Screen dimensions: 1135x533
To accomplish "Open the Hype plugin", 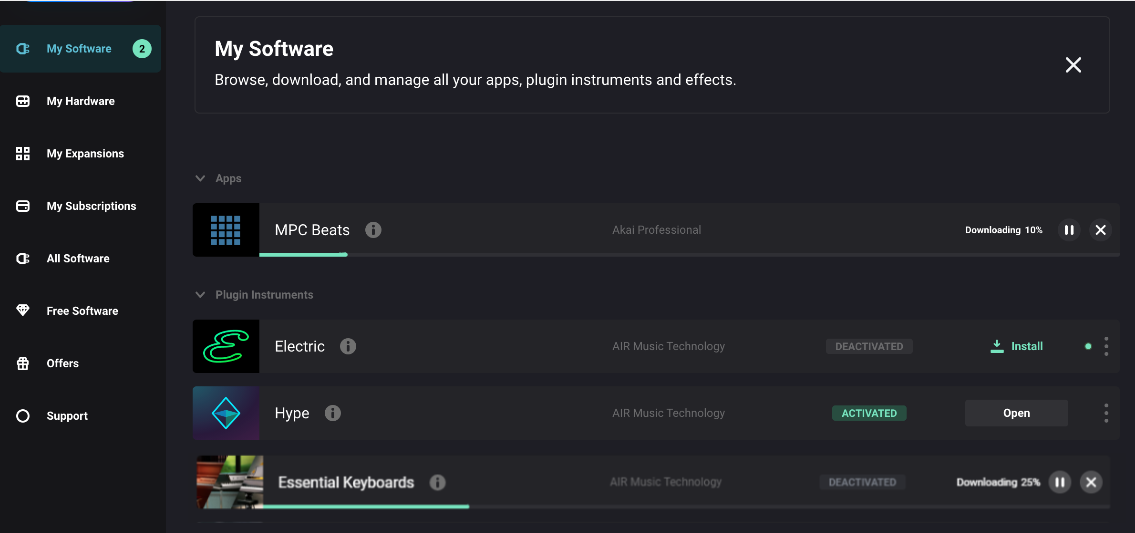I will [x=1016, y=413].
